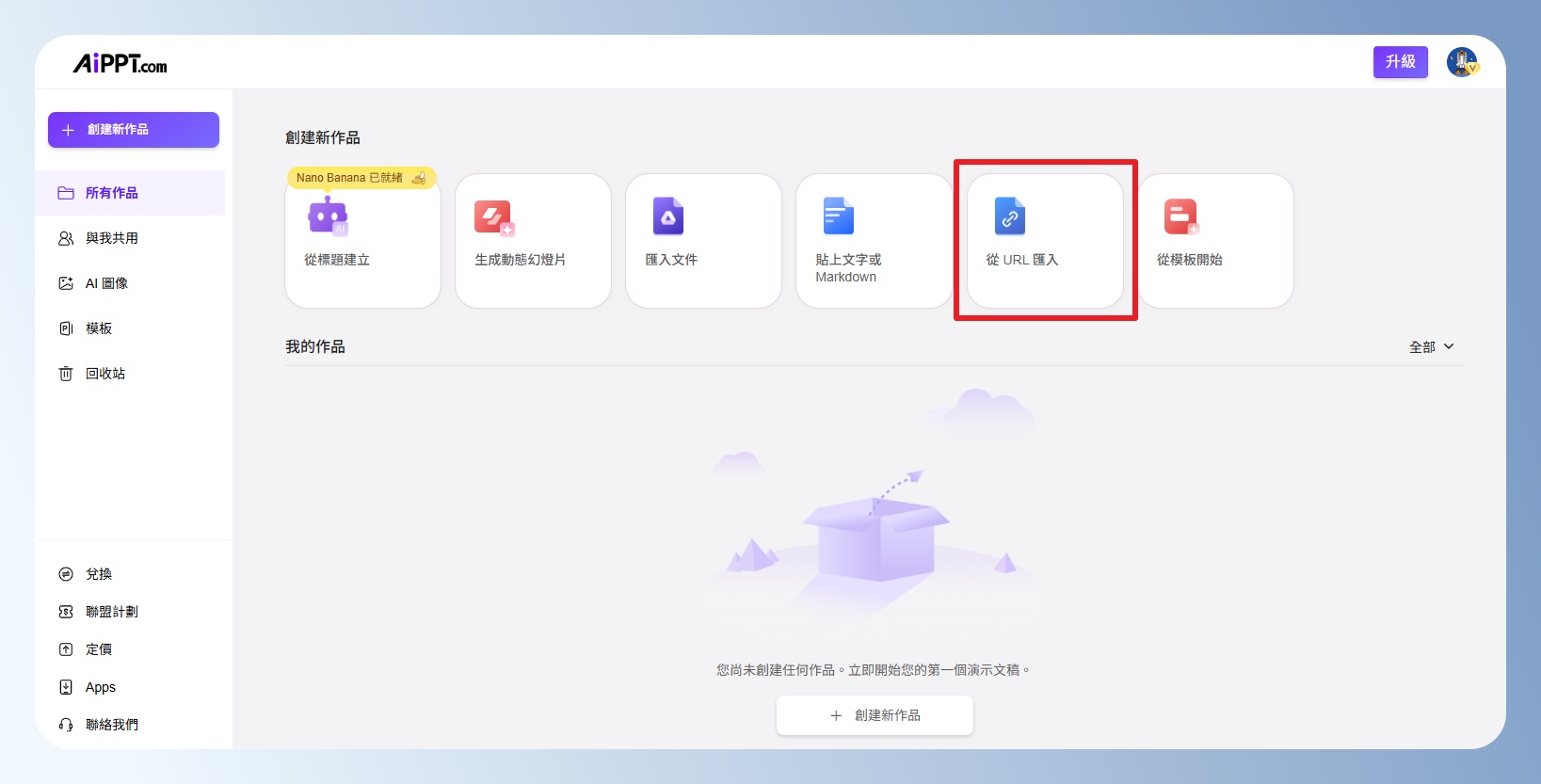Start from the 從模板開始 template icon

tap(1180, 216)
